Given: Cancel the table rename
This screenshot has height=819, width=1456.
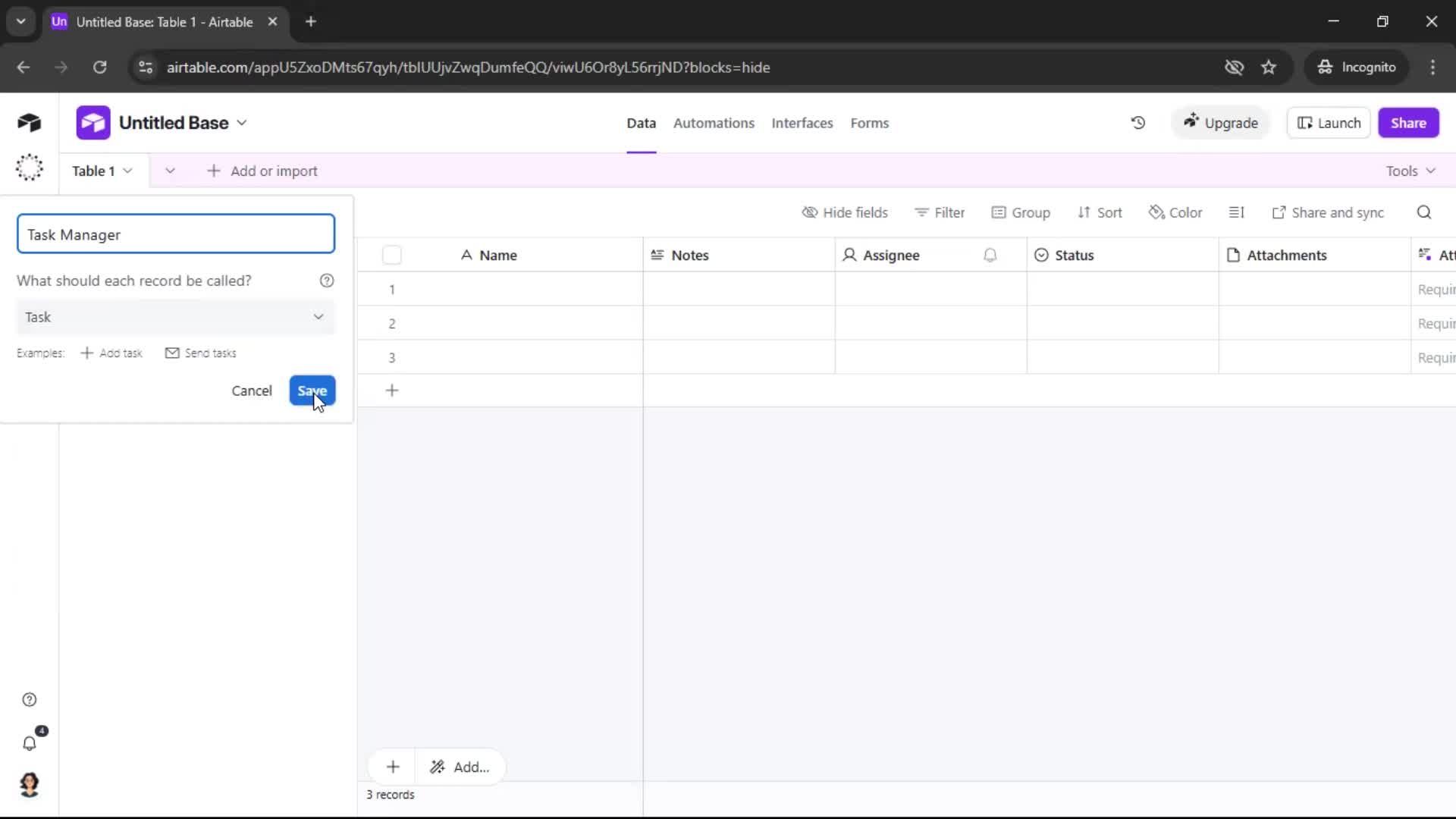Looking at the screenshot, I should click(252, 391).
